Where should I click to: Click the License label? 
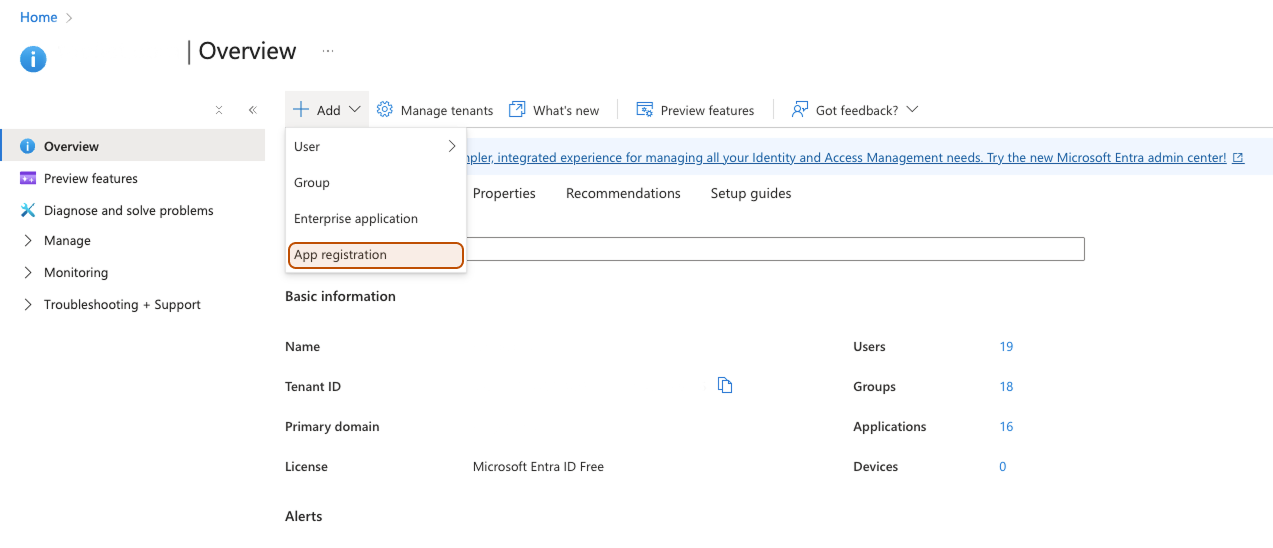point(306,467)
